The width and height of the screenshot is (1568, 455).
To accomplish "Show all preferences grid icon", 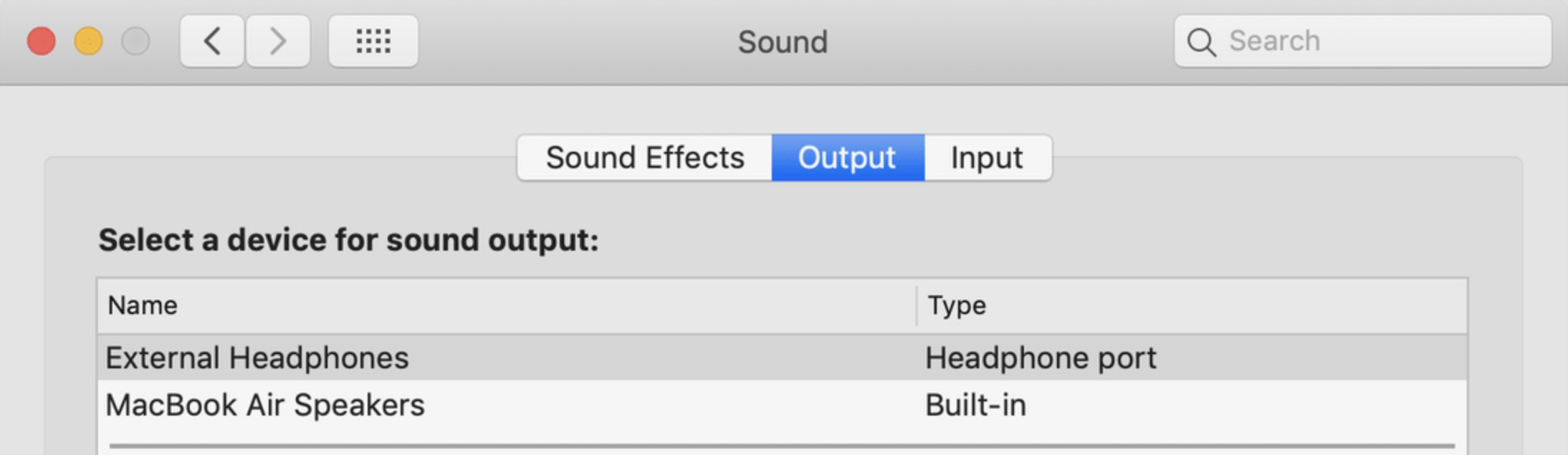I will (x=373, y=42).
